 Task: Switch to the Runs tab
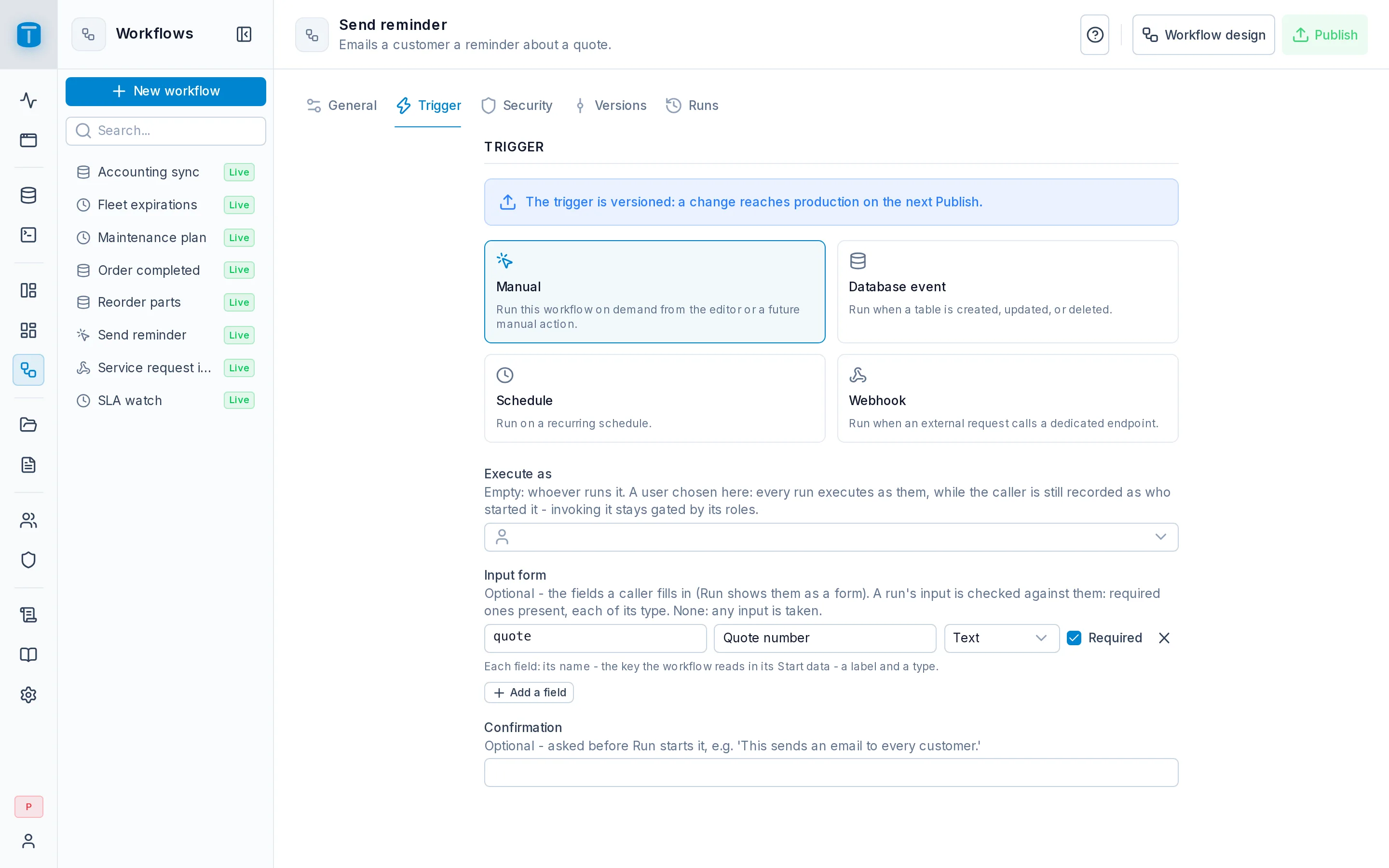(x=692, y=106)
